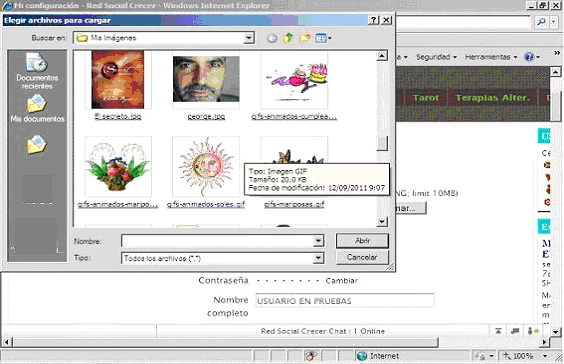Click the page scroll up arrow in IE
The height and width of the screenshot is (364, 564).
(x=556, y=72)
